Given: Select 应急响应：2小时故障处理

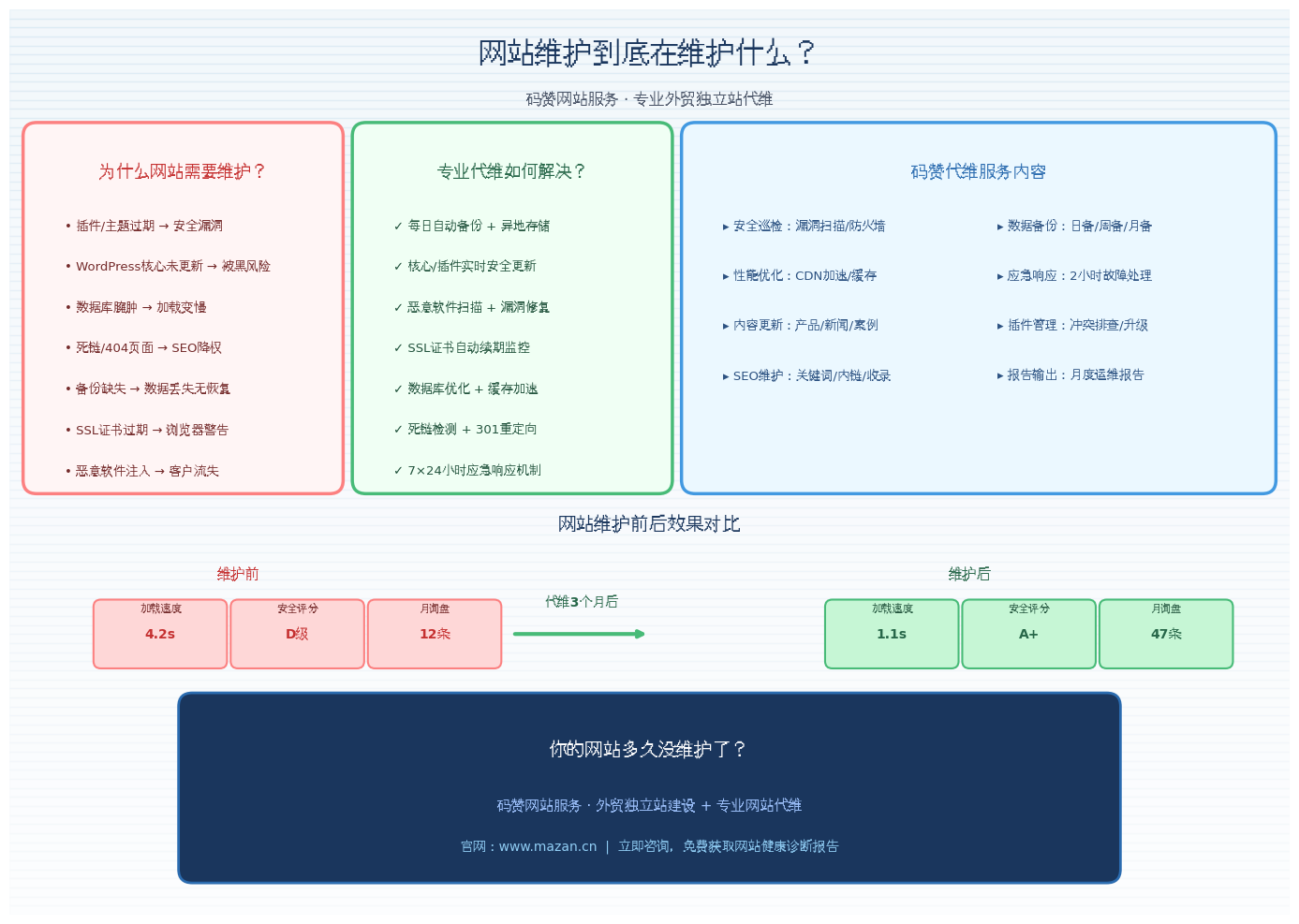Looking at the screenshot, I should (1074, 276).
